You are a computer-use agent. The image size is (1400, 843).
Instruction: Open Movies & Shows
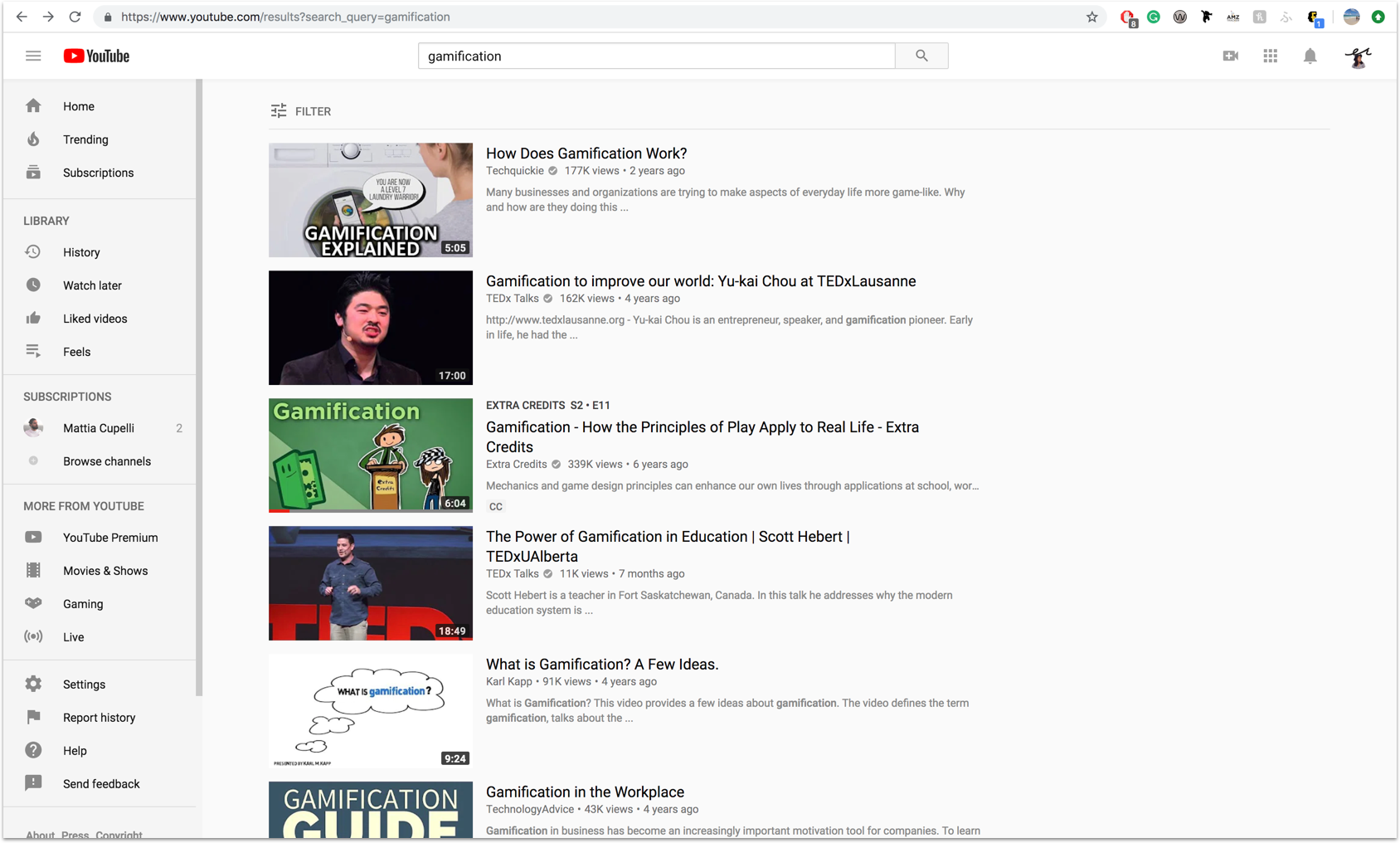coord(100,571)
